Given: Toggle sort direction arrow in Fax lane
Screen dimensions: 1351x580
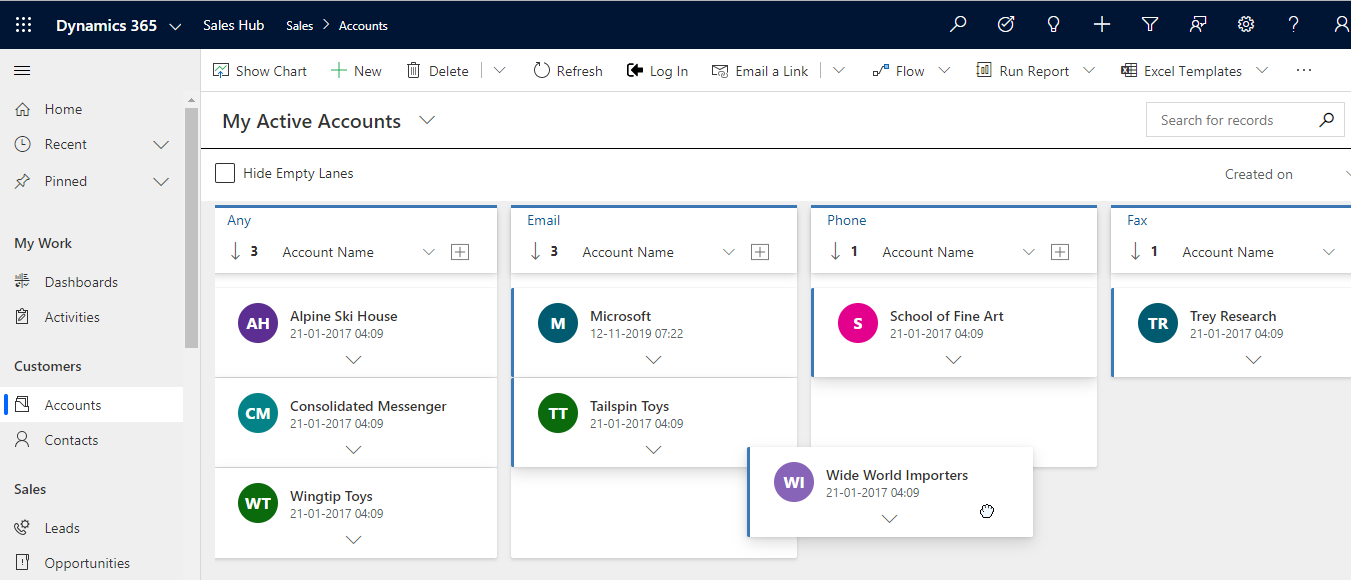Looking at the screenshot, I should [1136, 252].
